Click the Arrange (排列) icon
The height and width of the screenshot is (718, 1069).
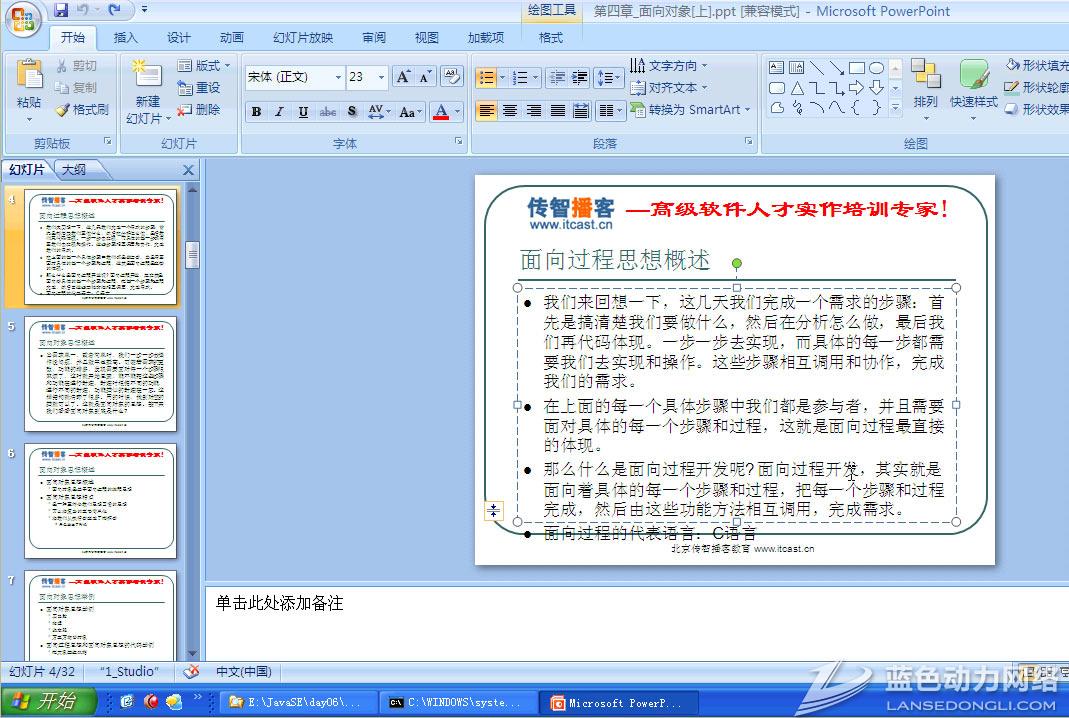click(x=925, y=76)
